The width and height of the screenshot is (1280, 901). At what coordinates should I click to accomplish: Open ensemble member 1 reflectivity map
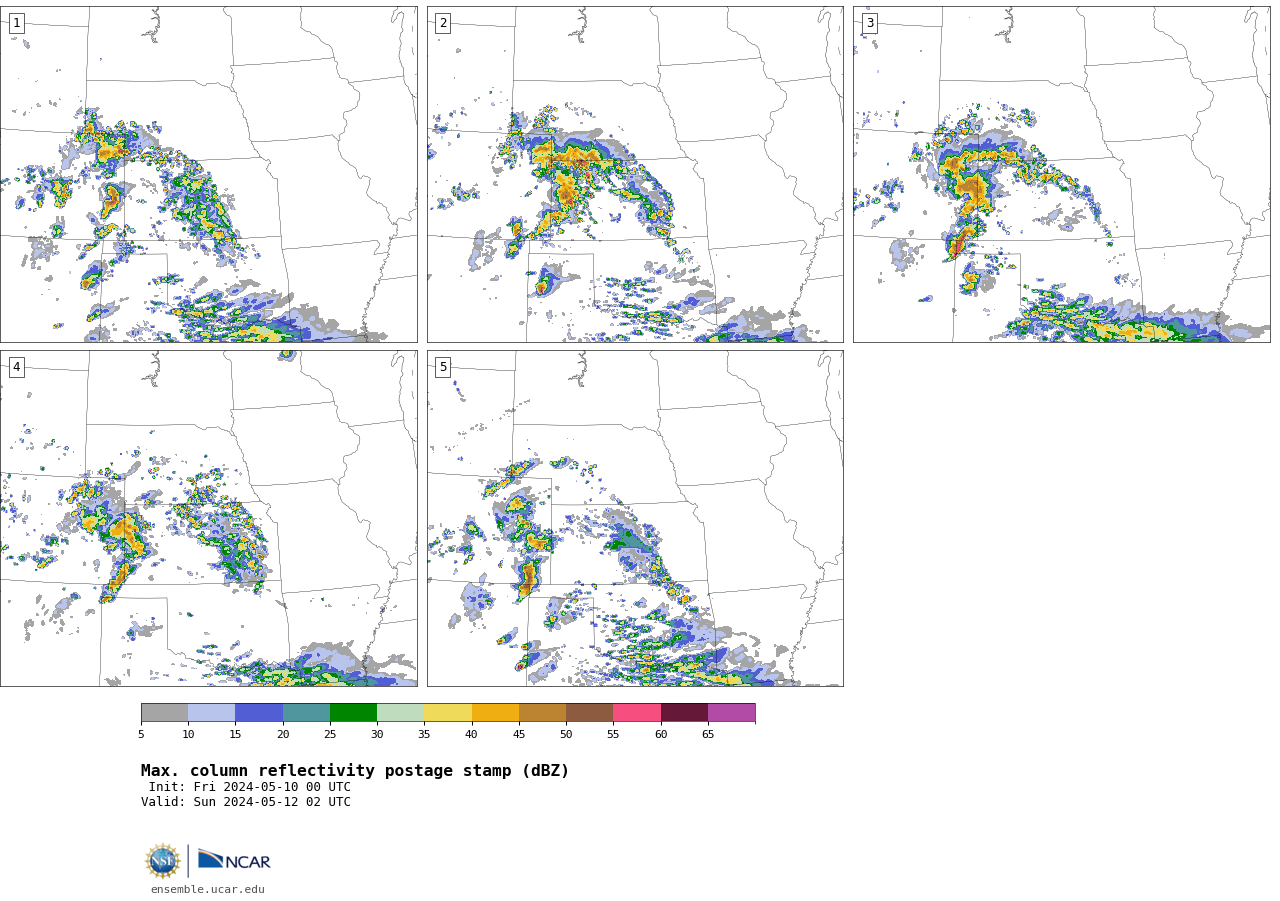[x=208, y=174]
